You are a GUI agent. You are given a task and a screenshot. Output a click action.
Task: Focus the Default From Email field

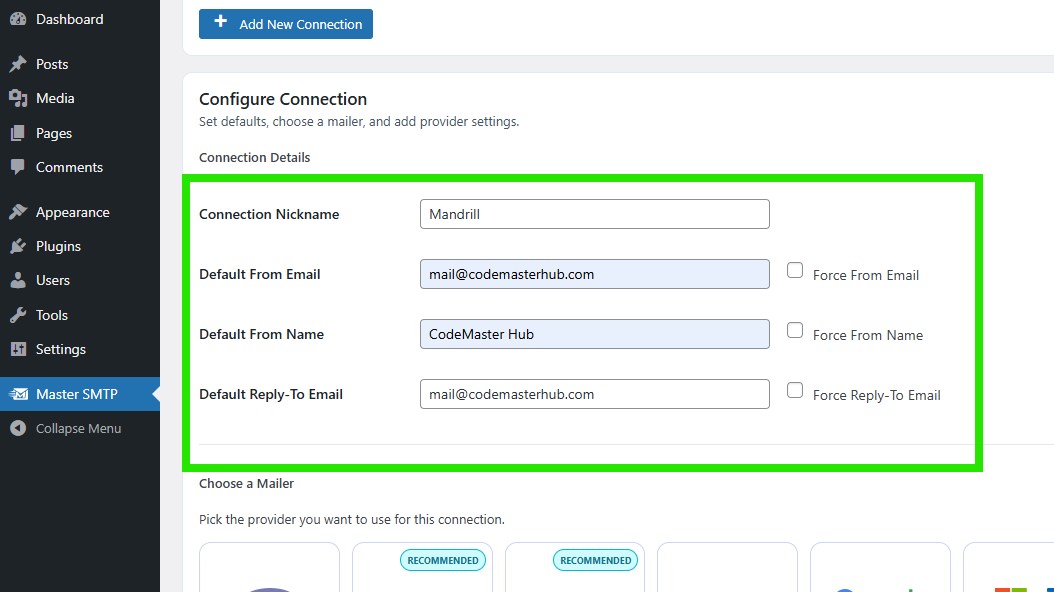(x=594, y=274)
